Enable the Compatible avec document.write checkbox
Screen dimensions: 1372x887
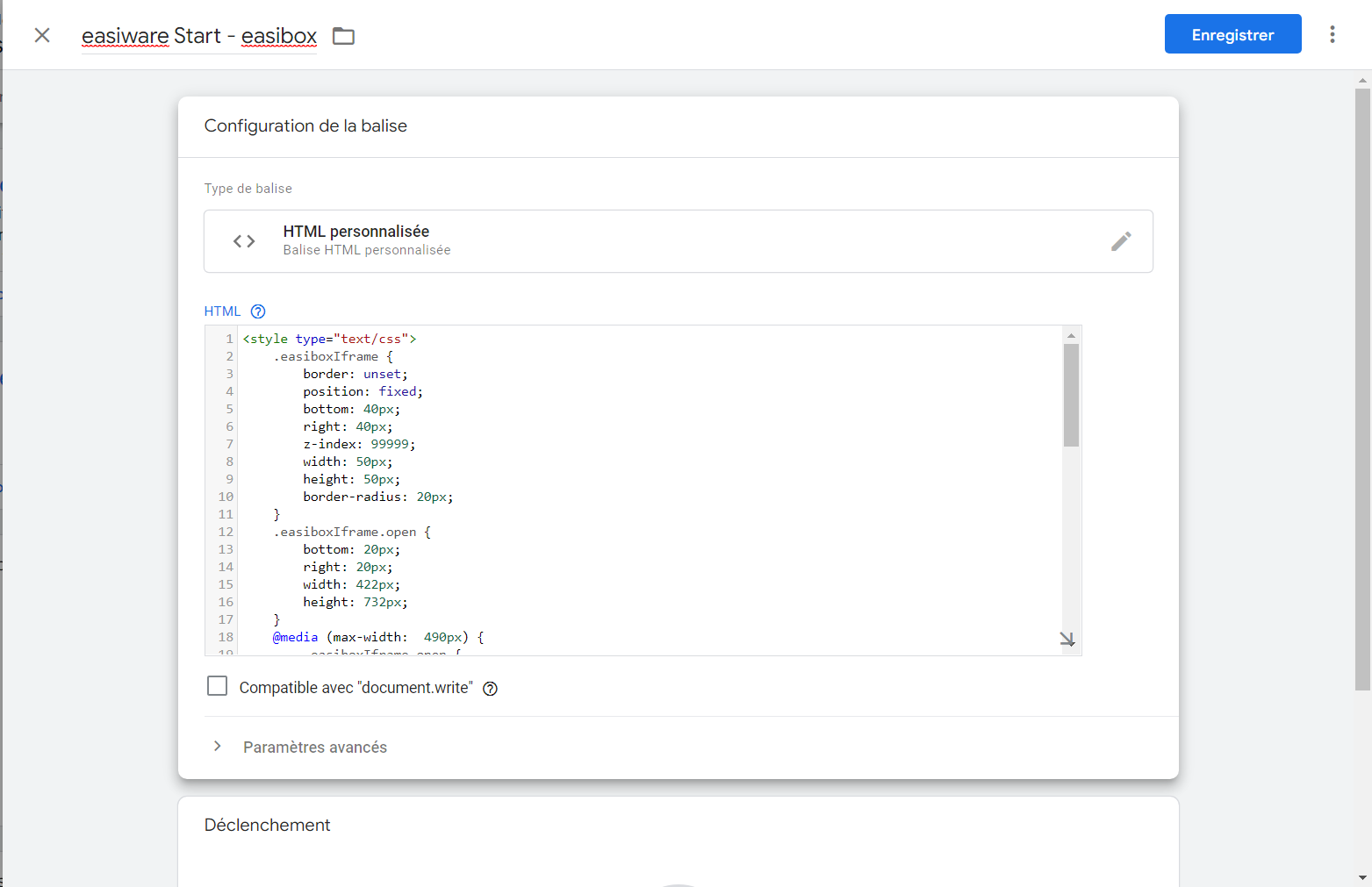click(217, 686)
